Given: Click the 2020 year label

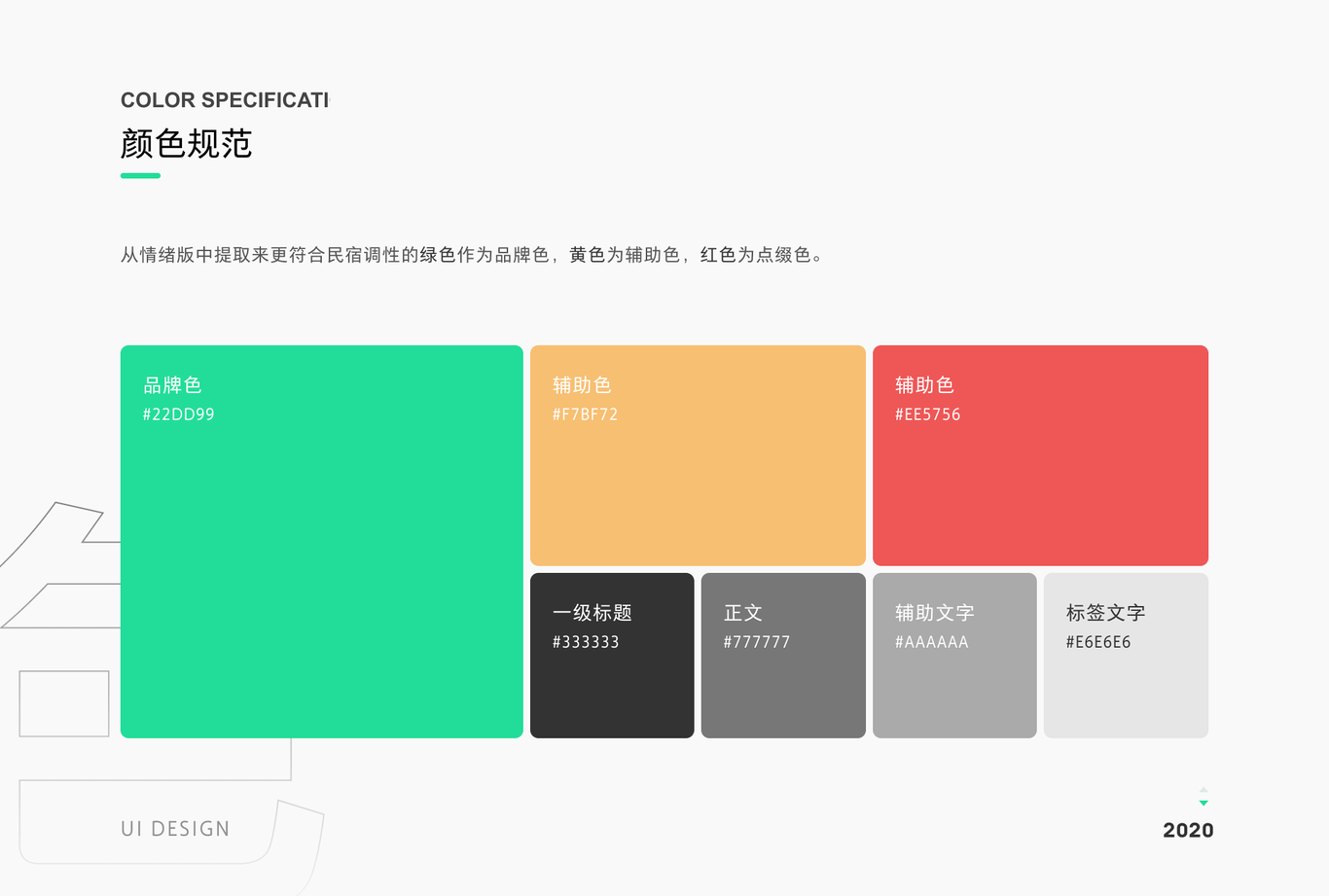Looking at the screenshot, I should click(x=1188, y=830).
